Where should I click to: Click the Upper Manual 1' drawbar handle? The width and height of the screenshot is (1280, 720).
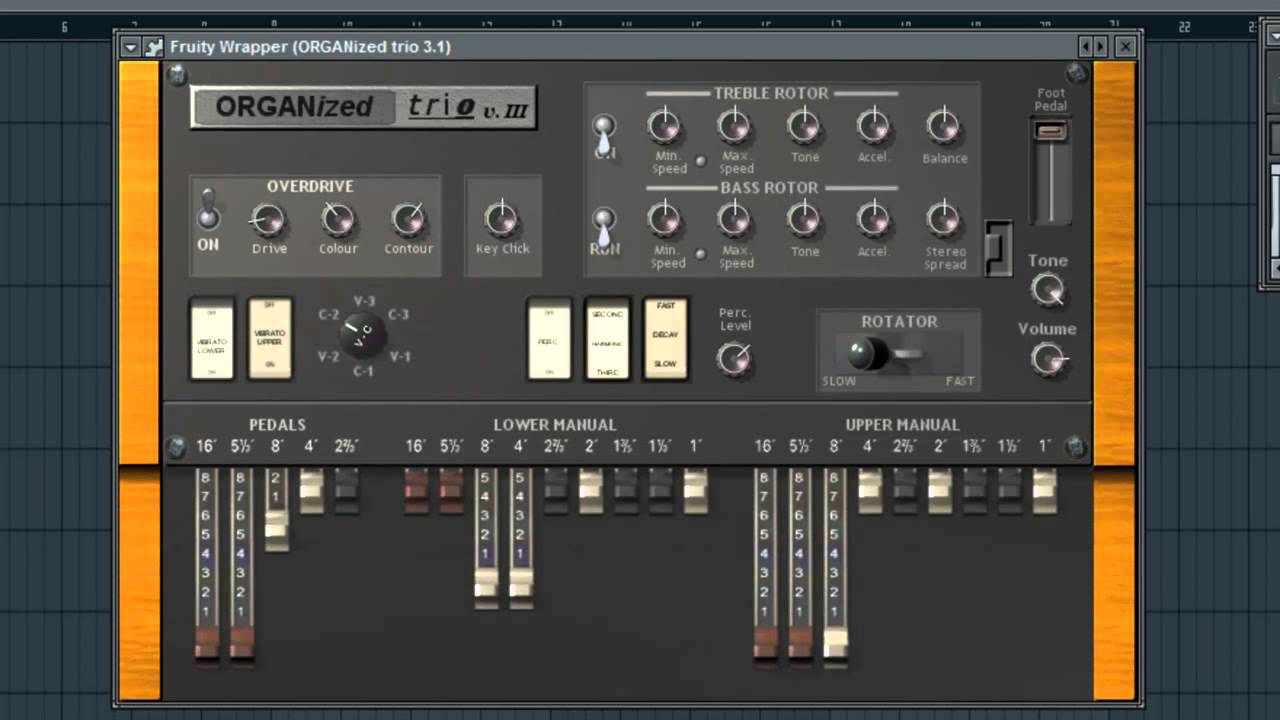1045,491
